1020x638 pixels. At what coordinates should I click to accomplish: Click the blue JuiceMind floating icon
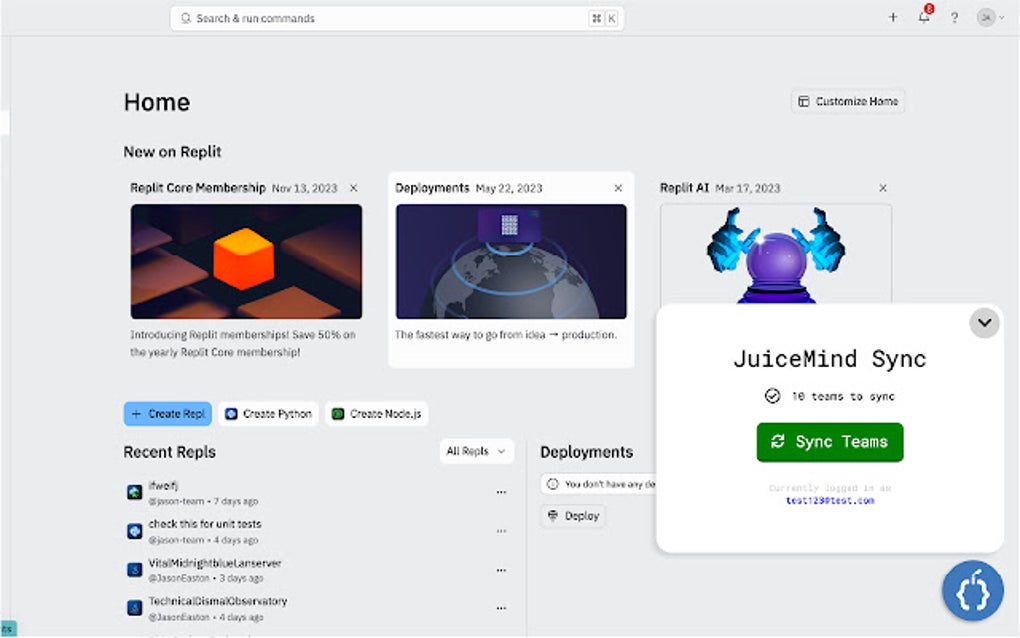click(x=973, y=591)
